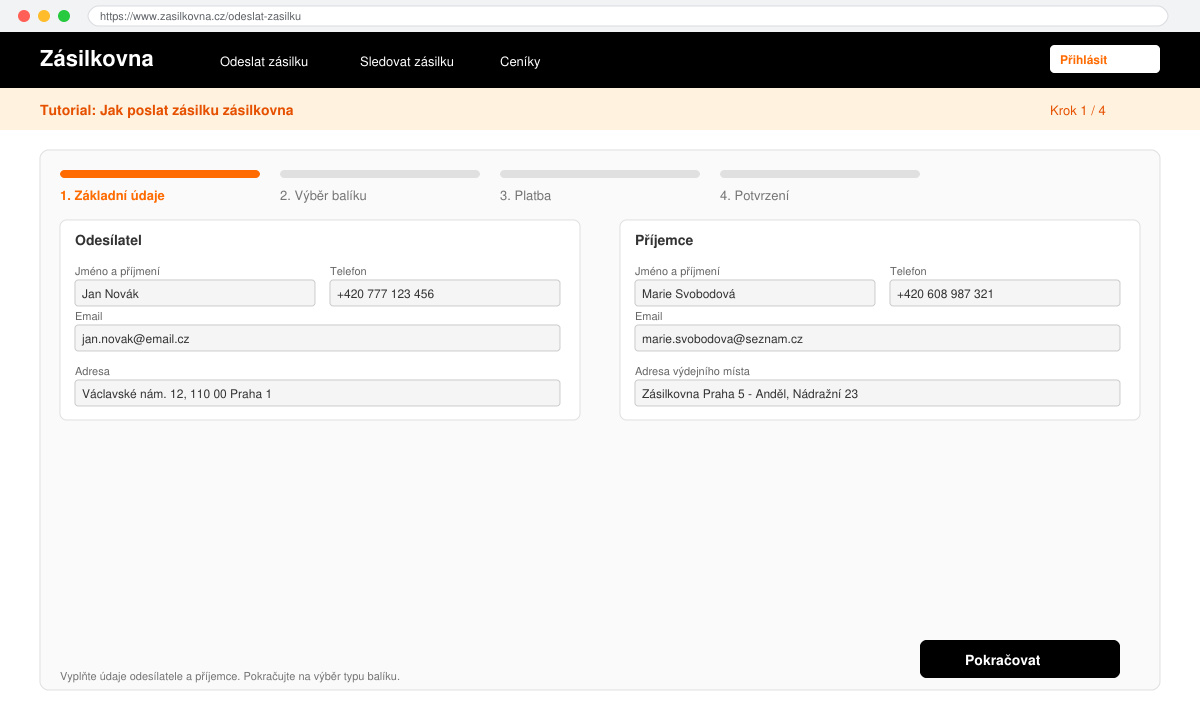The image size is (1200, 720).
Task: Click the Příjemce section heading
Action: point(664,240)
